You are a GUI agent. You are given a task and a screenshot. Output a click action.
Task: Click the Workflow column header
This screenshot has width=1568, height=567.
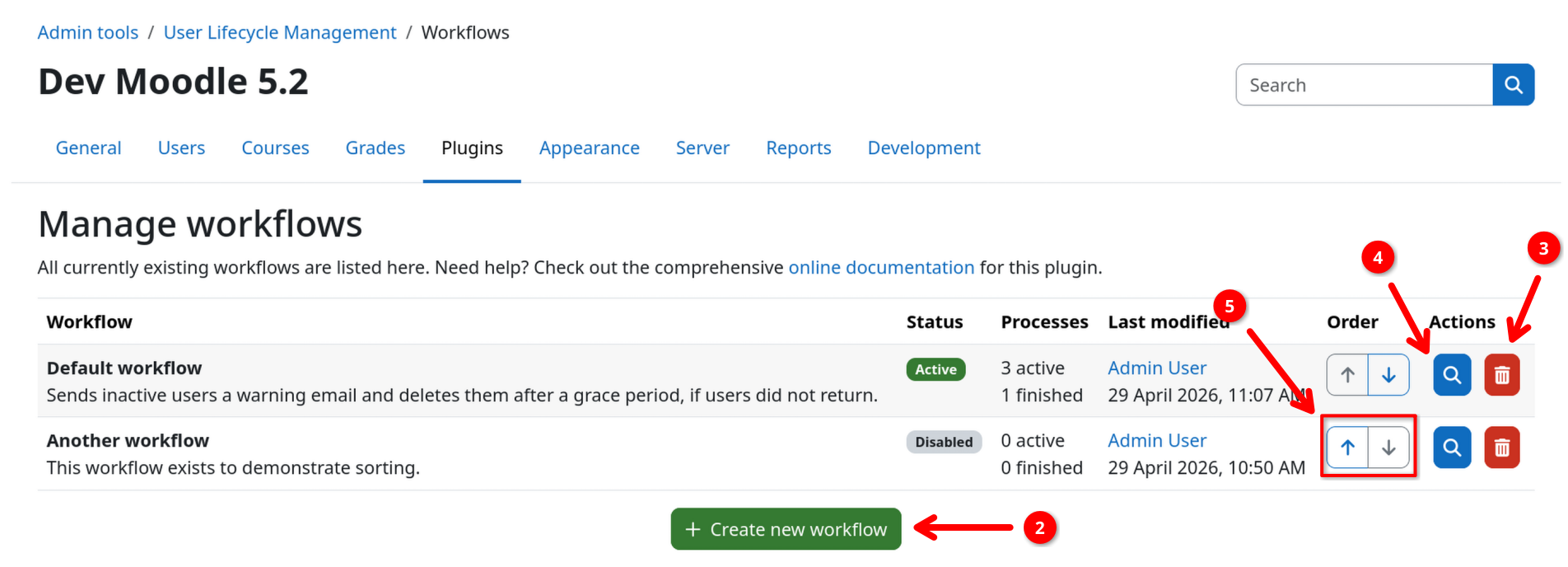(x=89, y=321)
